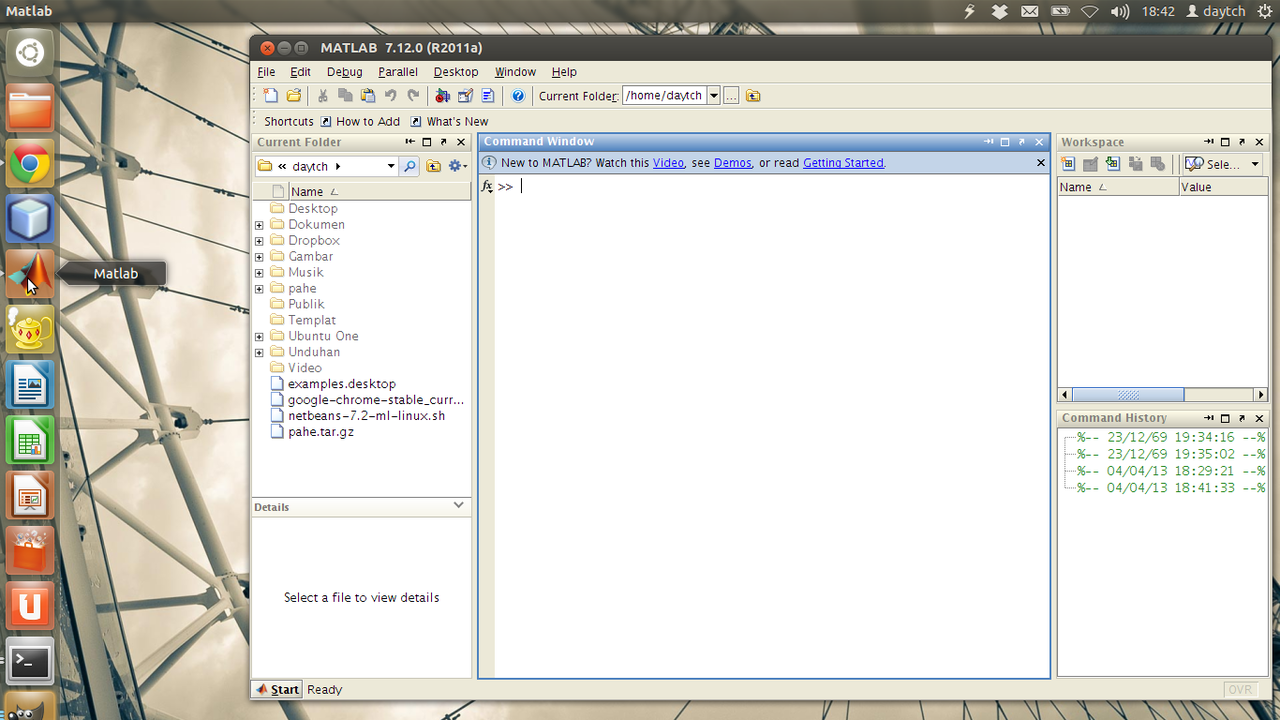The image size is (1280, 720).
Task: Click Open Variable icon in Workspace toolbar
Action: point(1090,164)
